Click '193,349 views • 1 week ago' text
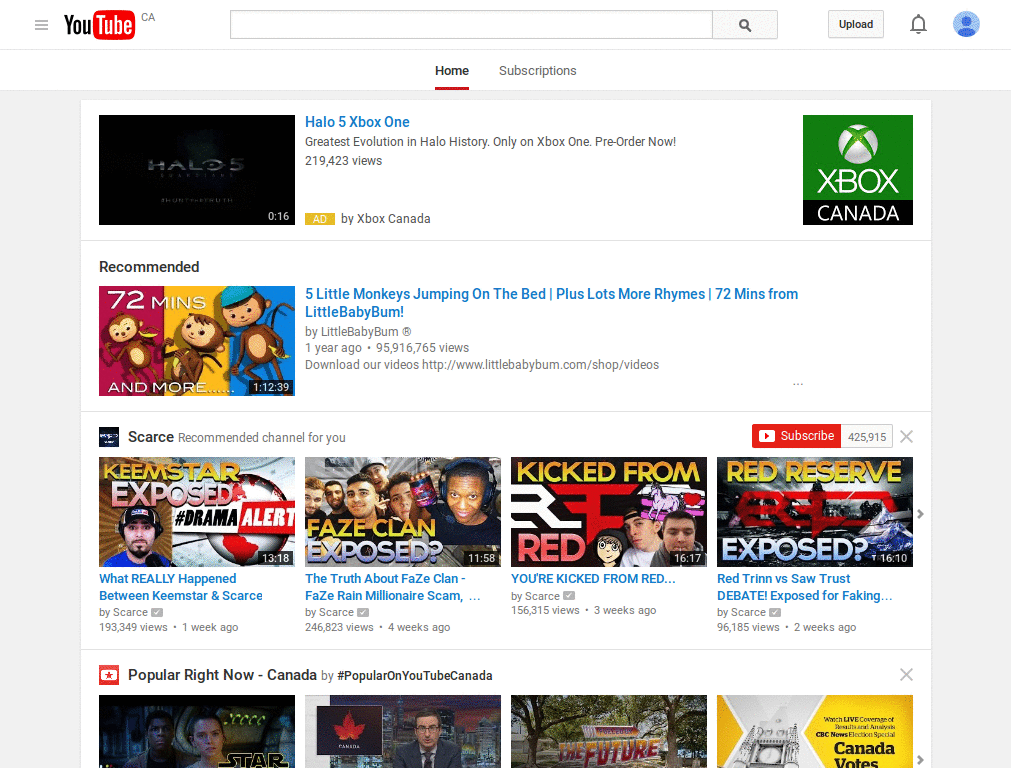Image resolution: width=1024 pixels, height=768 pixels. click(168, 628)
